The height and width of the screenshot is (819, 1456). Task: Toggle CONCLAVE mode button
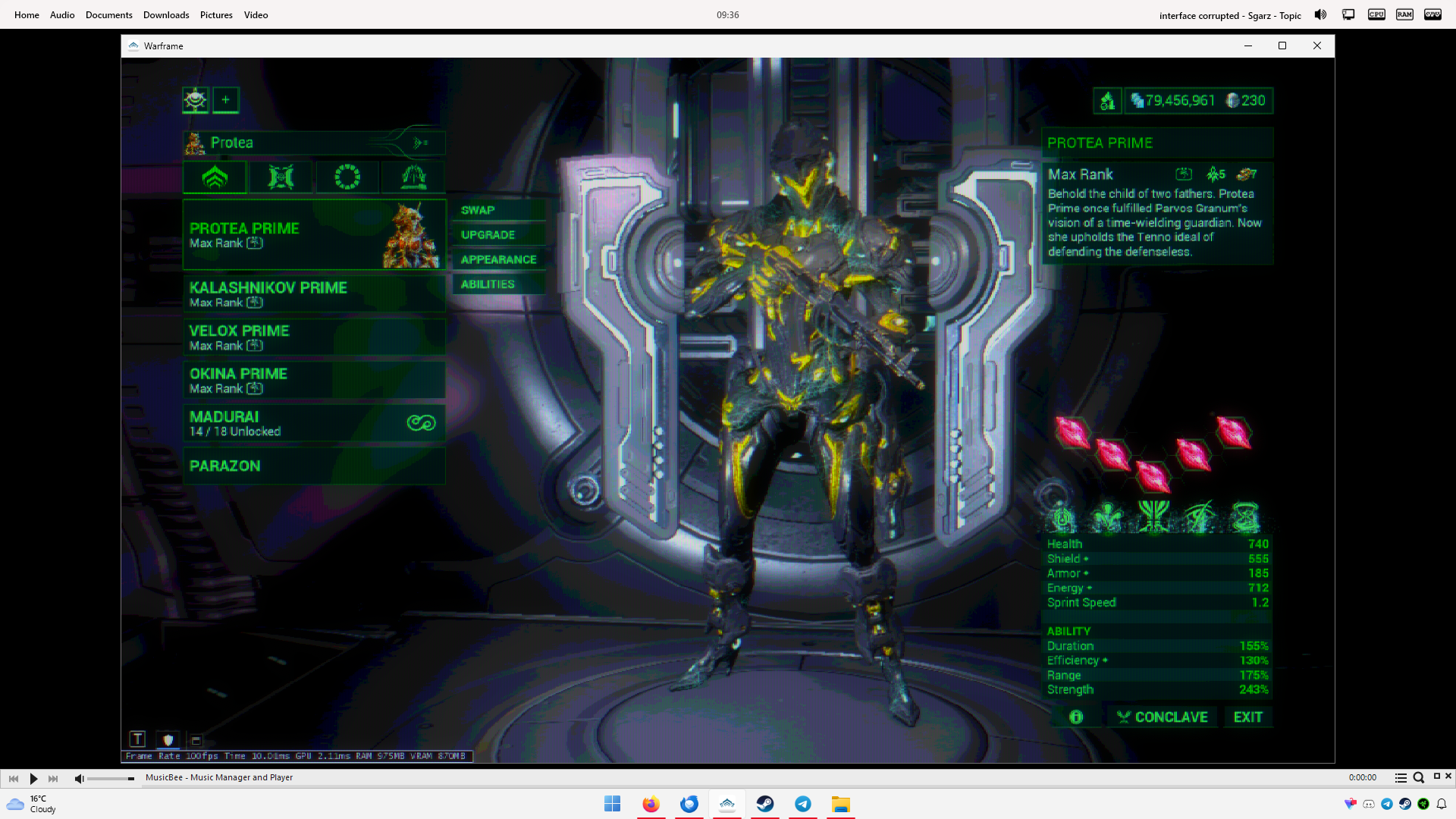click(x=1163, y=717)
